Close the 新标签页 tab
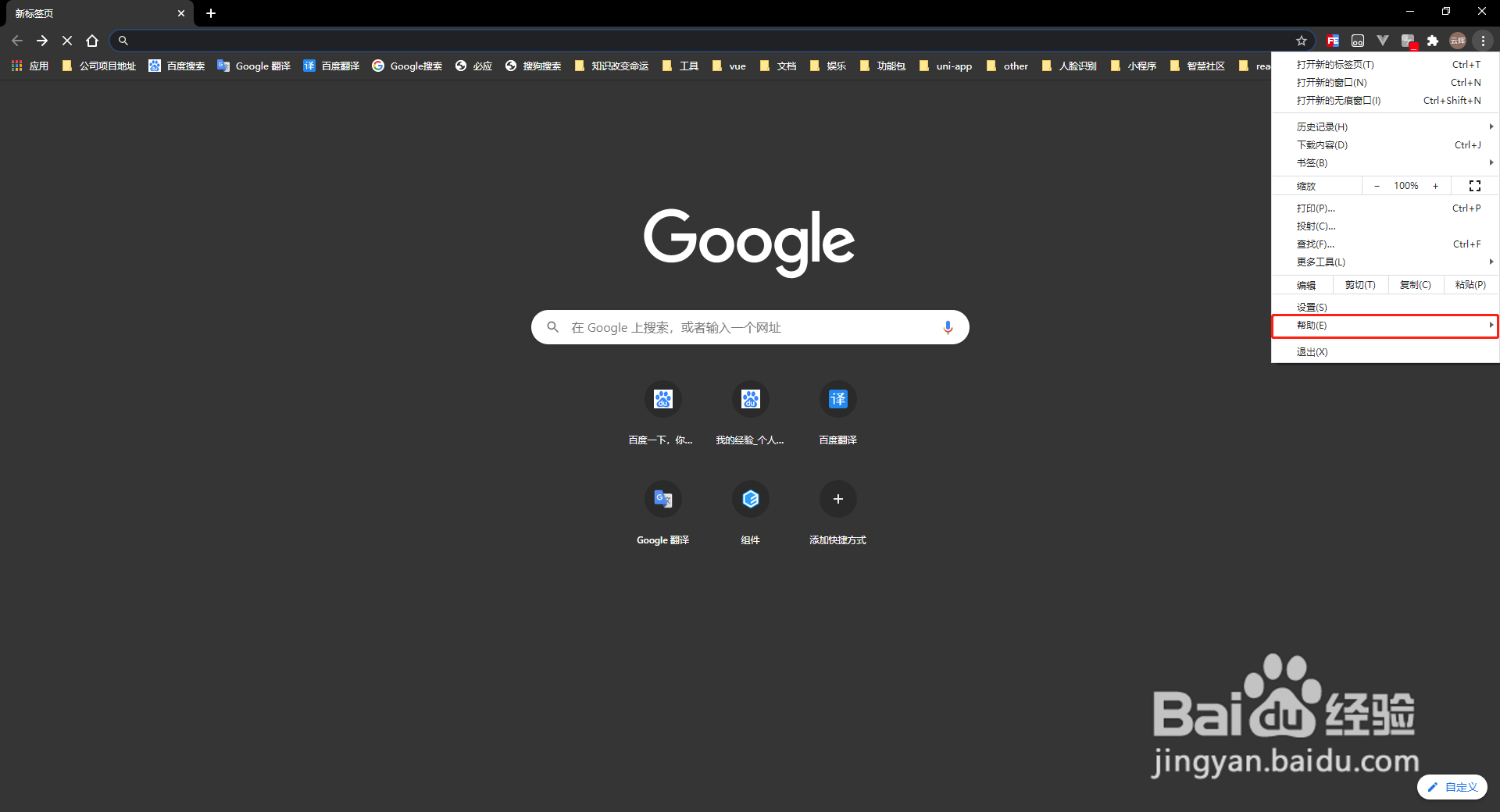The image size is (1500, 812). (181, 13)
